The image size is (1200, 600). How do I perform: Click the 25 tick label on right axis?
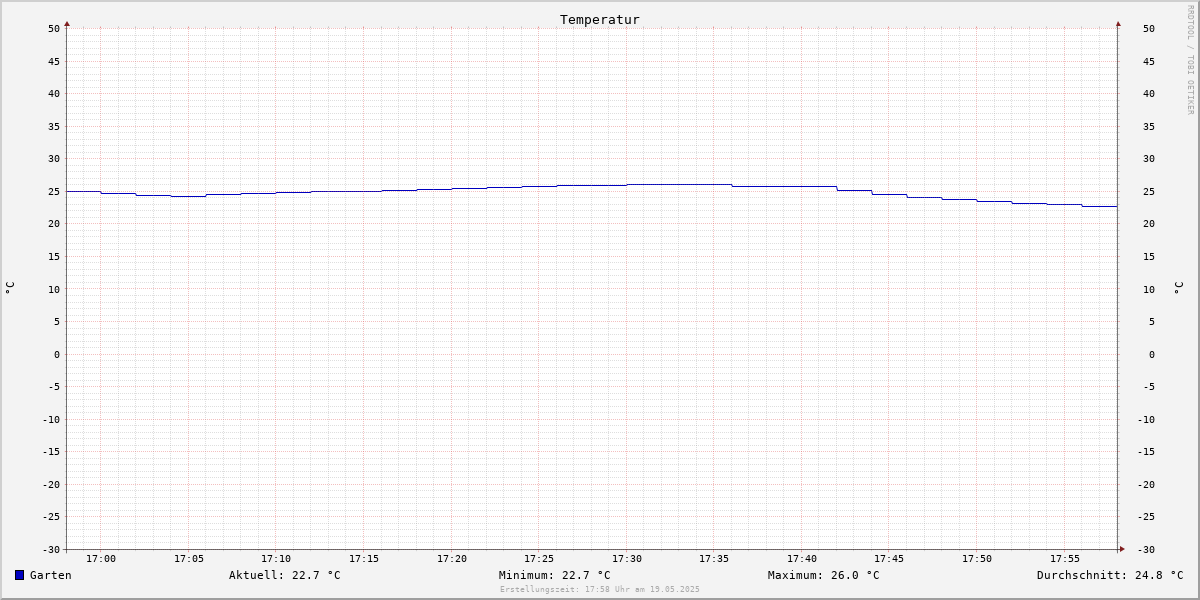1149,191
